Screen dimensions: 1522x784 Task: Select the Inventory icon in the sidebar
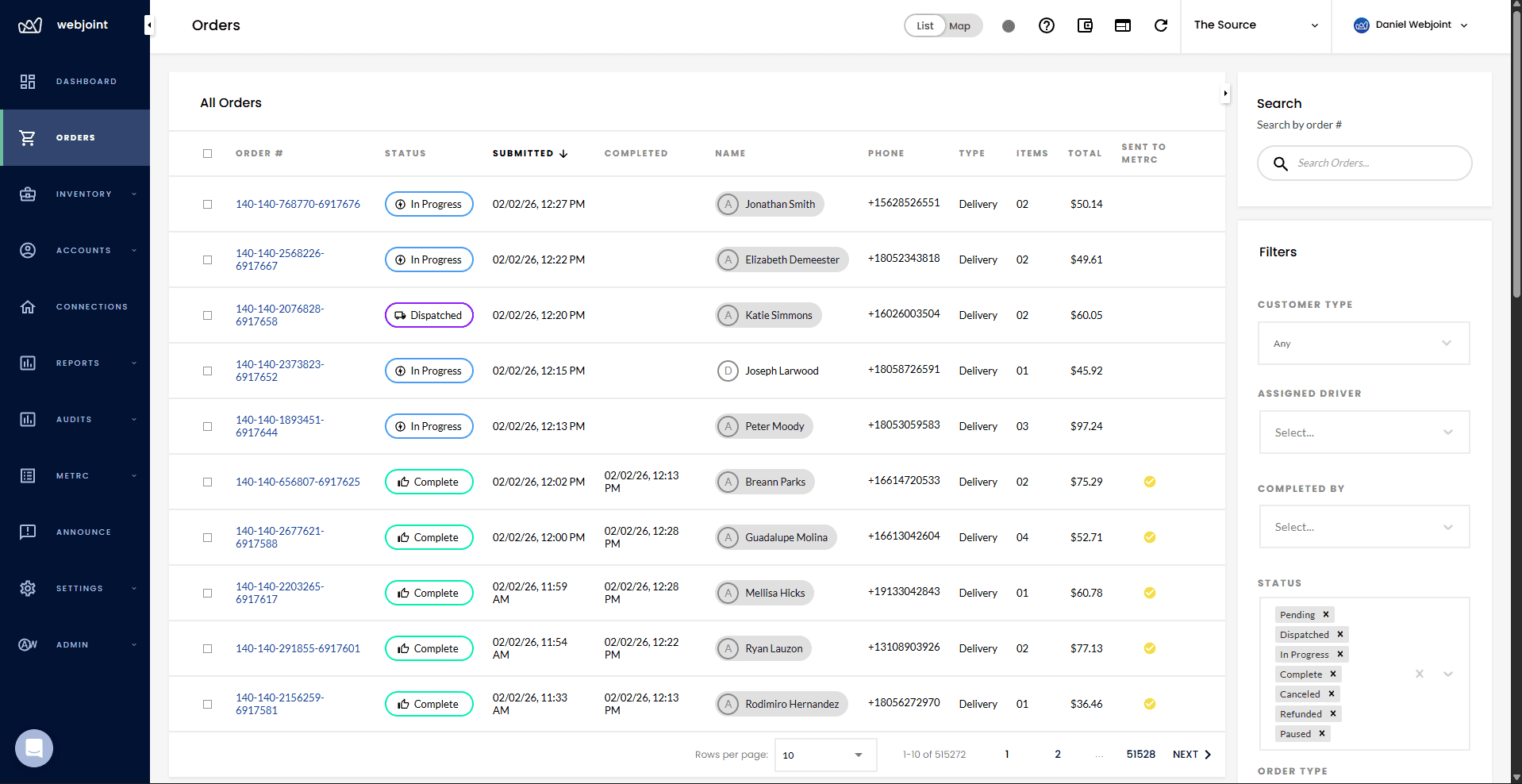click(x=28, y=194)
